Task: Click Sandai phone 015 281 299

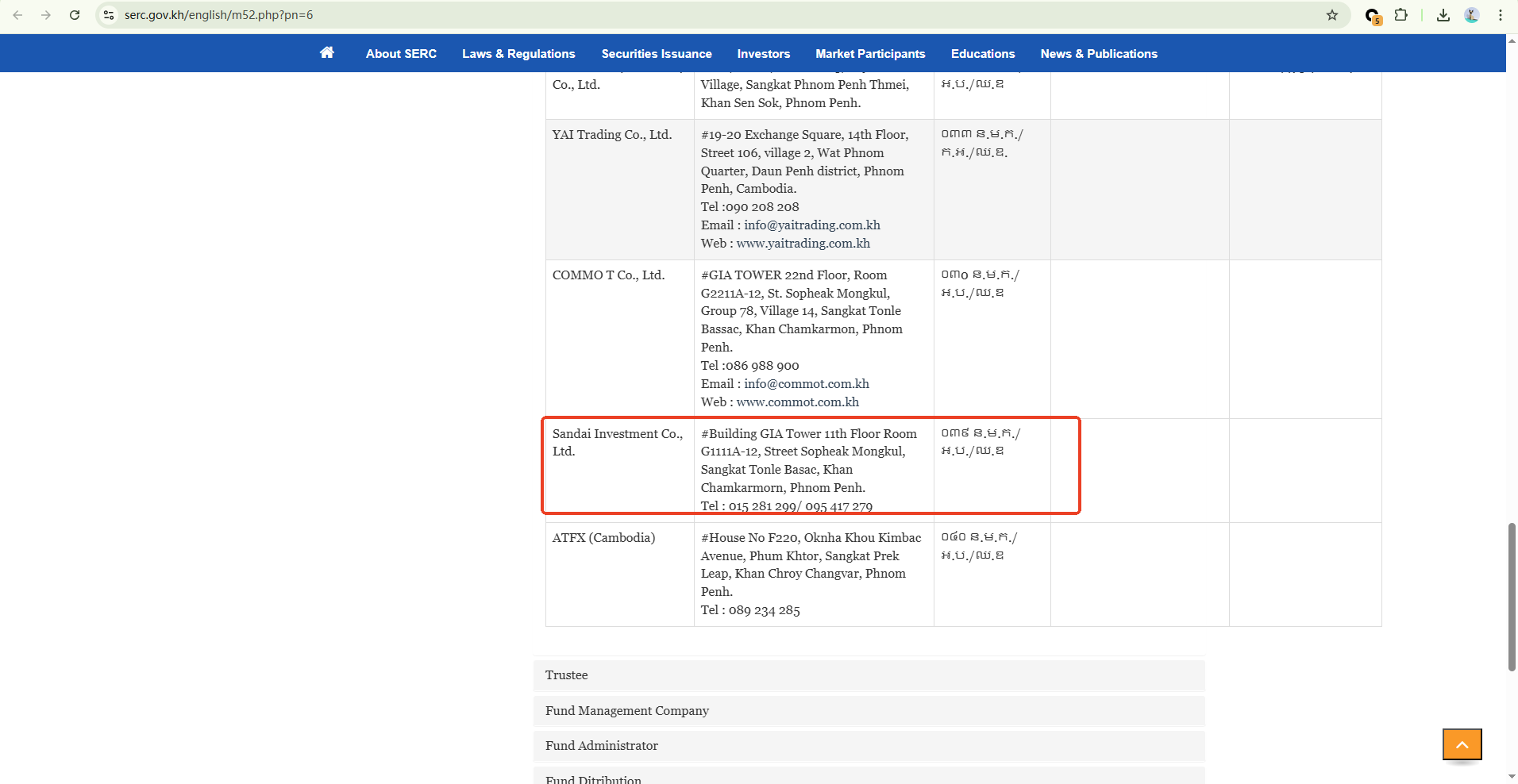Action: point(762,506)
